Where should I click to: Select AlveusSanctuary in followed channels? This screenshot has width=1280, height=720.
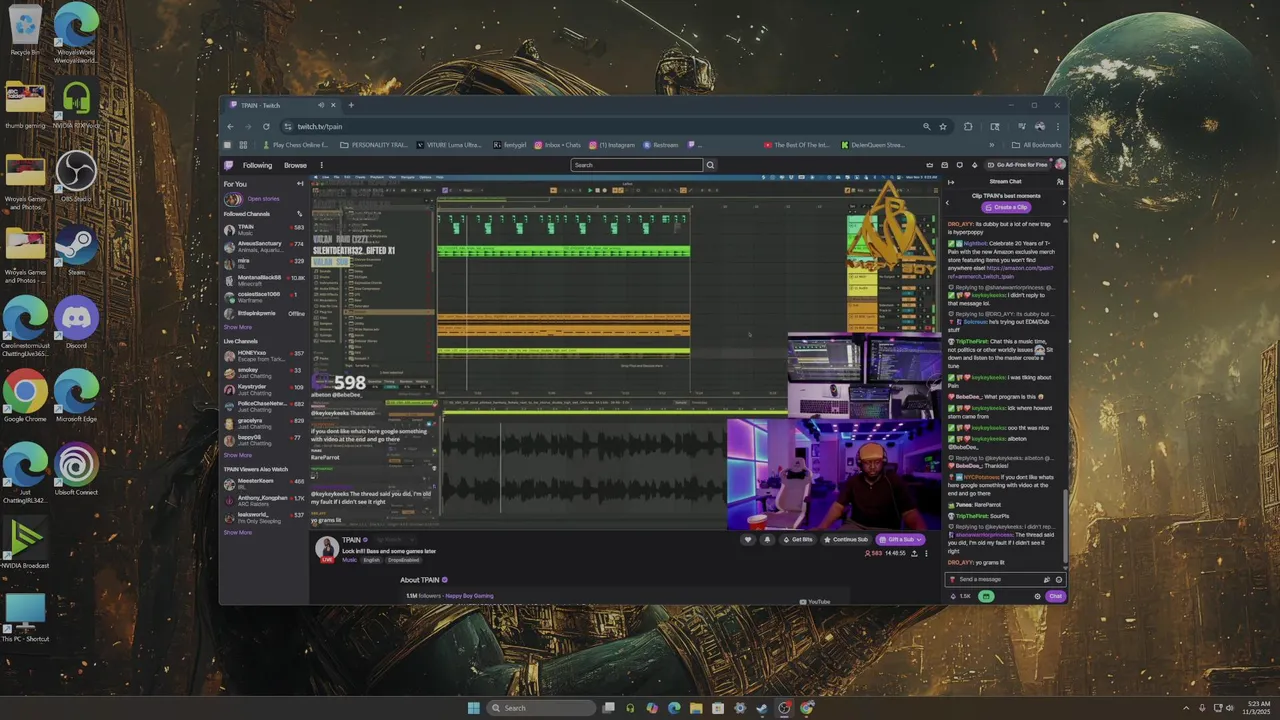[264, 245]
